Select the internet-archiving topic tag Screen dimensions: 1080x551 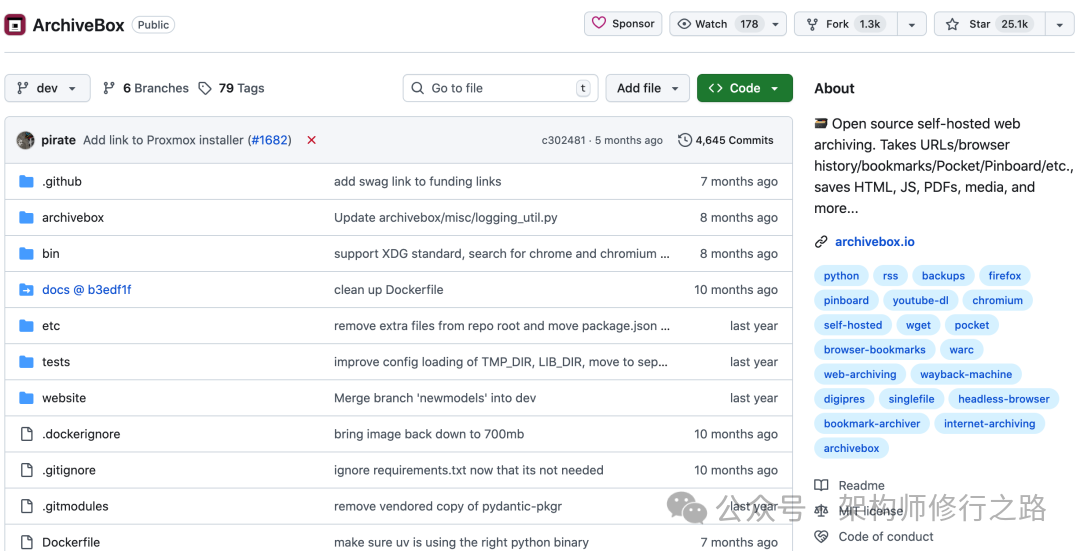990,424
